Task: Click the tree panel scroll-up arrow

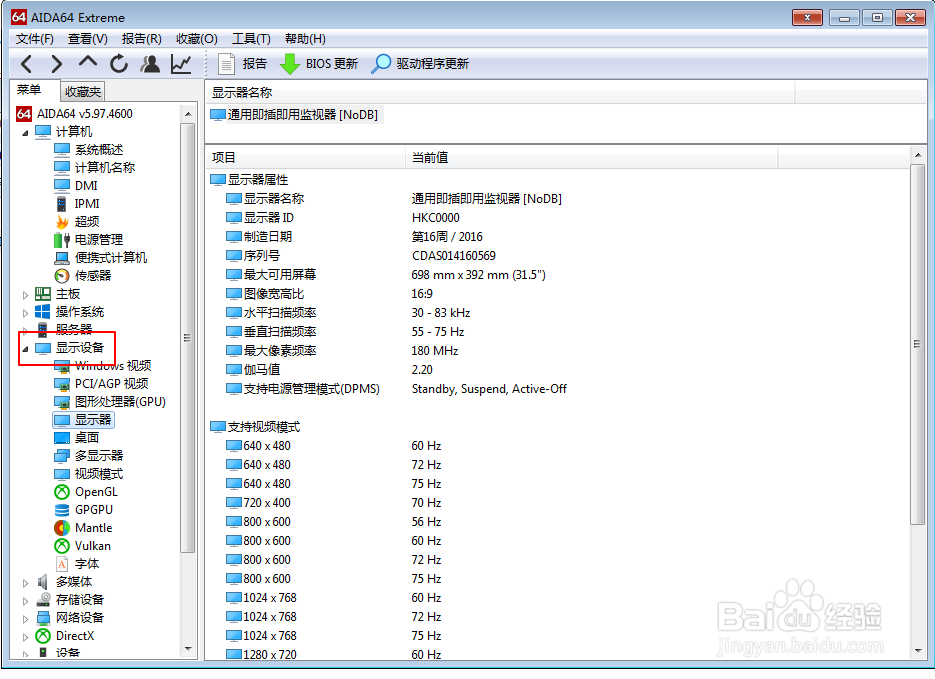Action: pos(188,114)
